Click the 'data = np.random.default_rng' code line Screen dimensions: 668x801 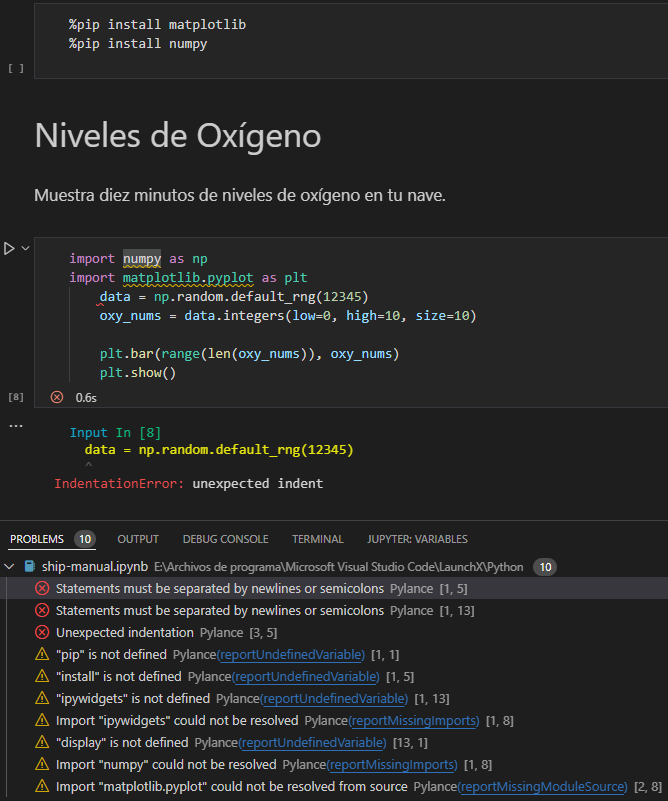(234, 296)
